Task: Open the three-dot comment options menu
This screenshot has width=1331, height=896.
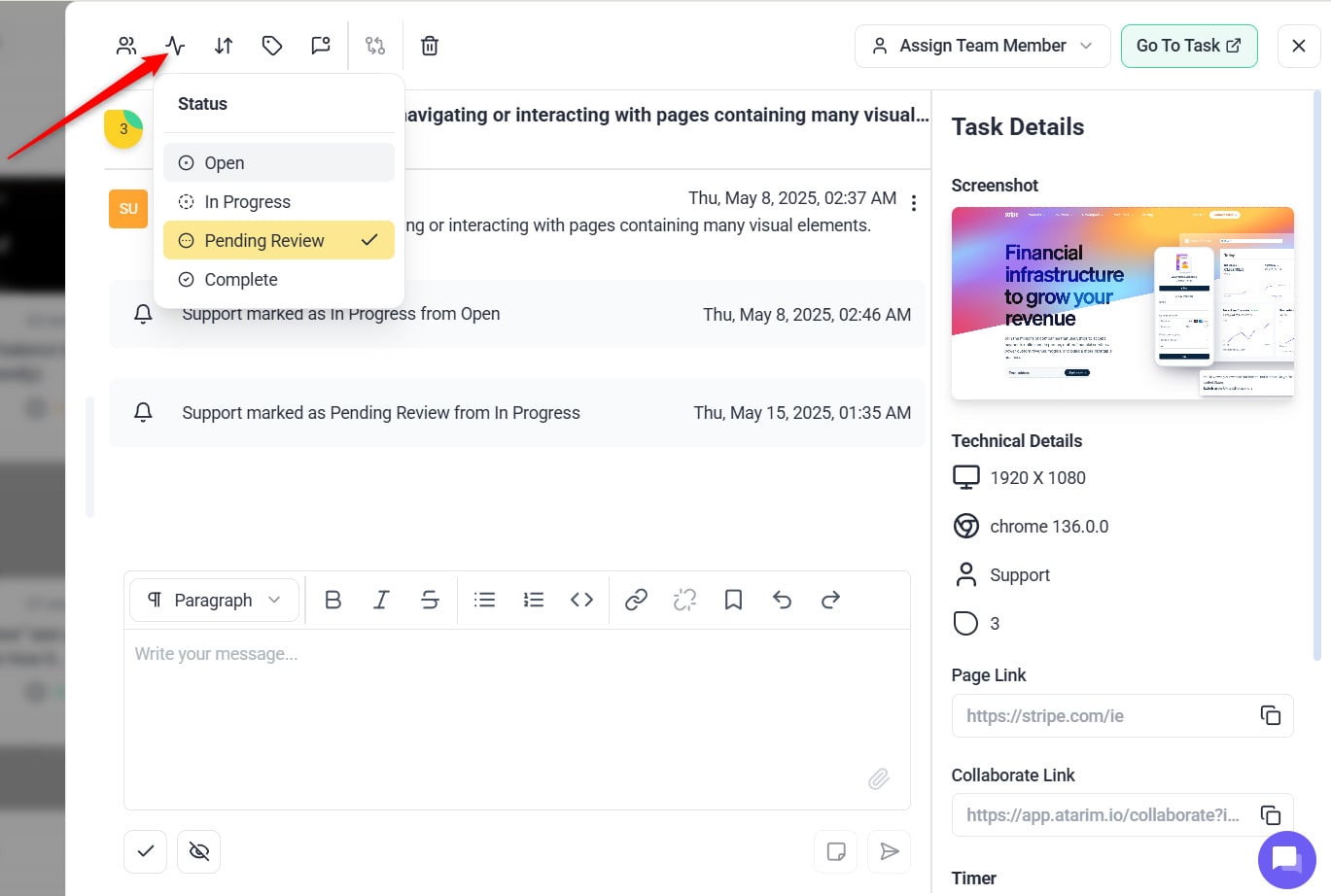Action: click(x=913, y=203)
